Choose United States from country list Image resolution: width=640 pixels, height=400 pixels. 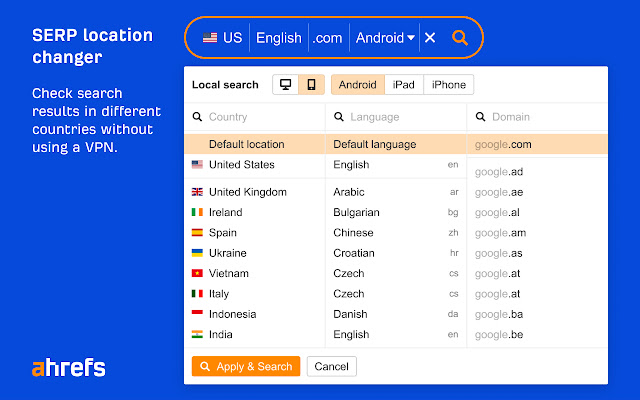click(255, 164)
